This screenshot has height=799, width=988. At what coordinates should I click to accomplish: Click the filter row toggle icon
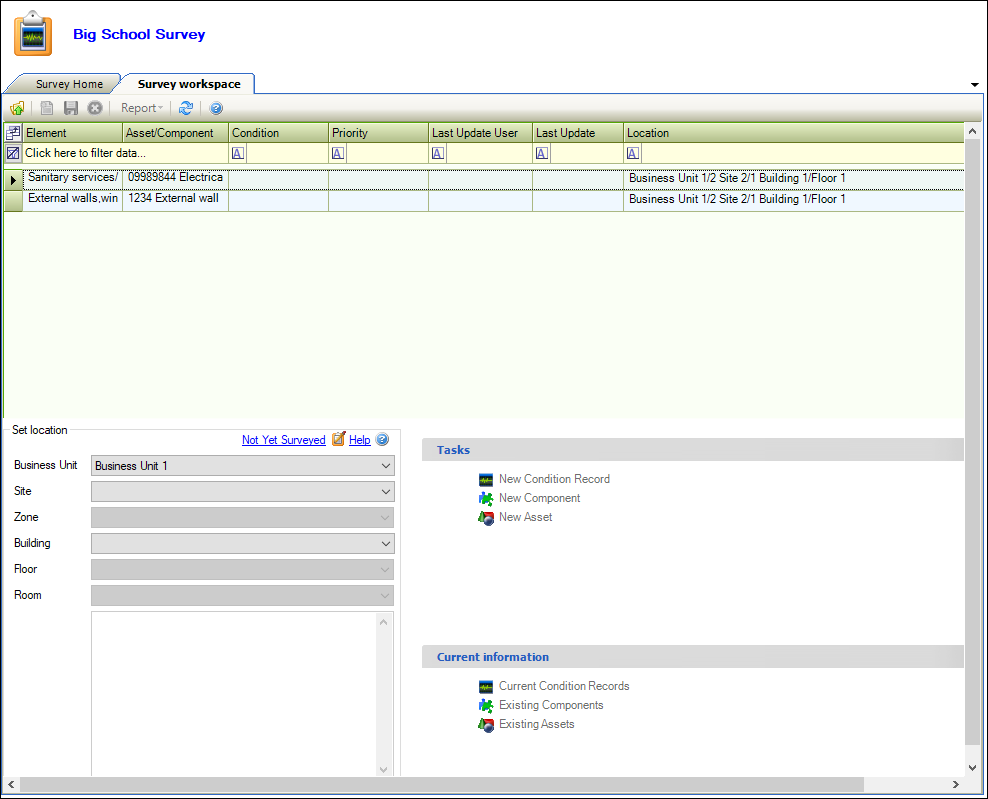coord(13,153)
